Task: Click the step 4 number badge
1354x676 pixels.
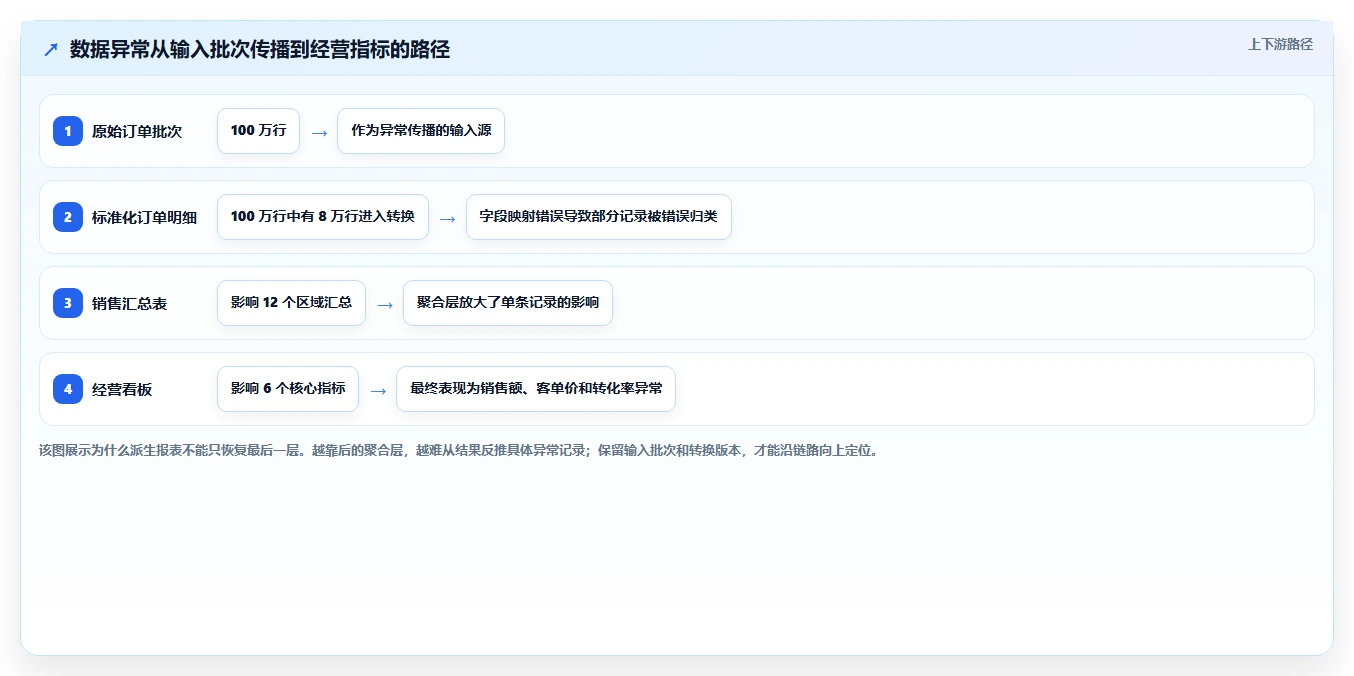Action: click(68, 389)
